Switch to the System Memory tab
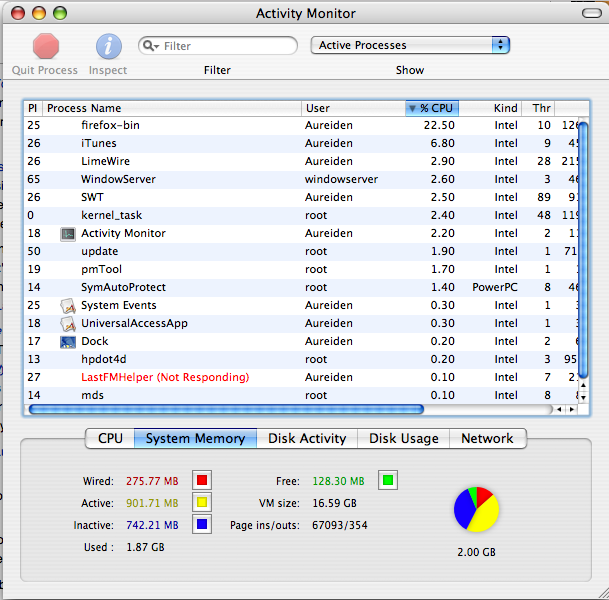This screenshot has width=609, height=600. [x=195, y=438]
